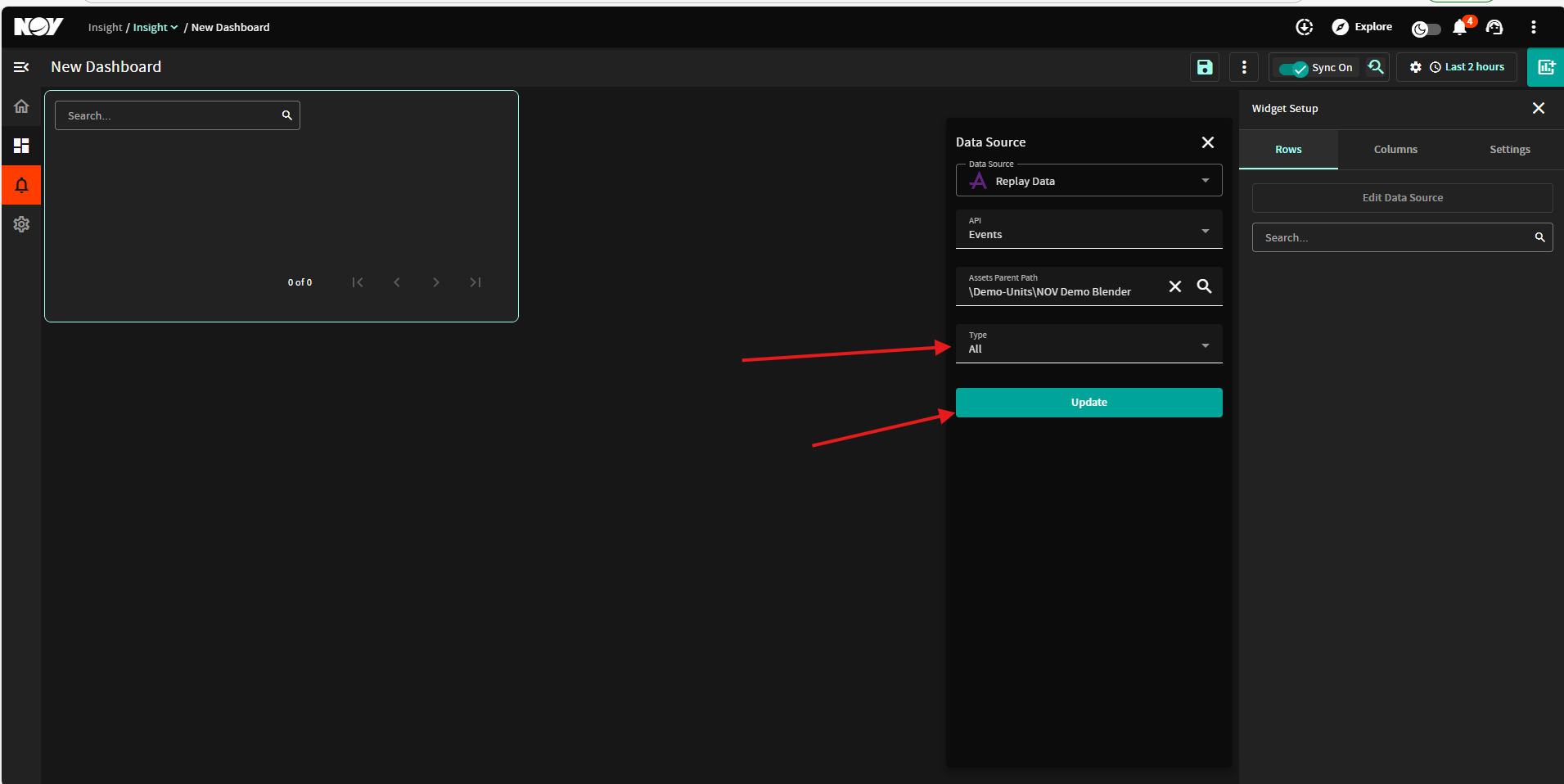Click Edit Data Source button
This screenshot has height=784, width=1564.
pyautogui.click(x=1403, y=198)
